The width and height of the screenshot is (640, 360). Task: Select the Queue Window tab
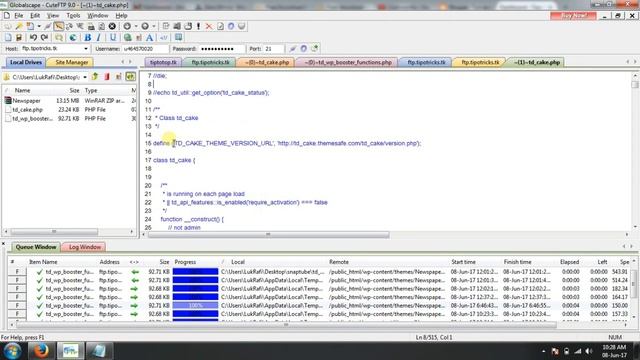pos(36,247)
